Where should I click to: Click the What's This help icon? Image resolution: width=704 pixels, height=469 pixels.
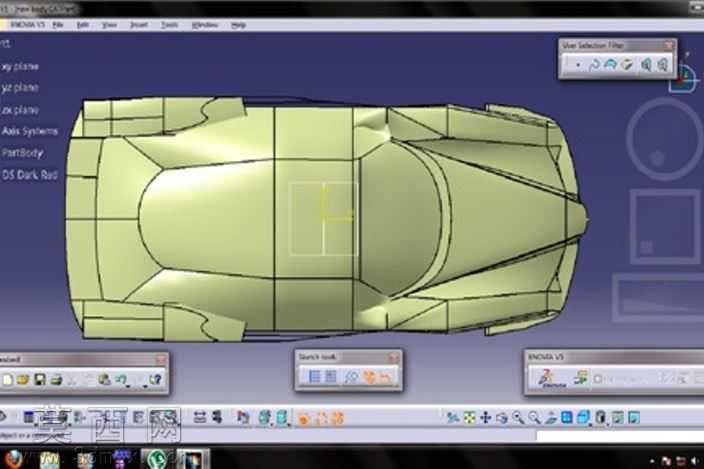pyautogui.click(x=155, y=380)
